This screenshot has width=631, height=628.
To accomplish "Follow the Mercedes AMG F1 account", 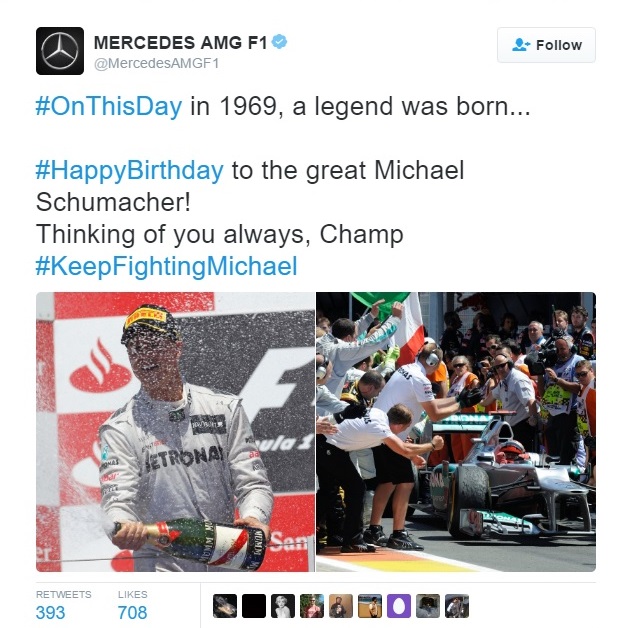I will (546, 45).
